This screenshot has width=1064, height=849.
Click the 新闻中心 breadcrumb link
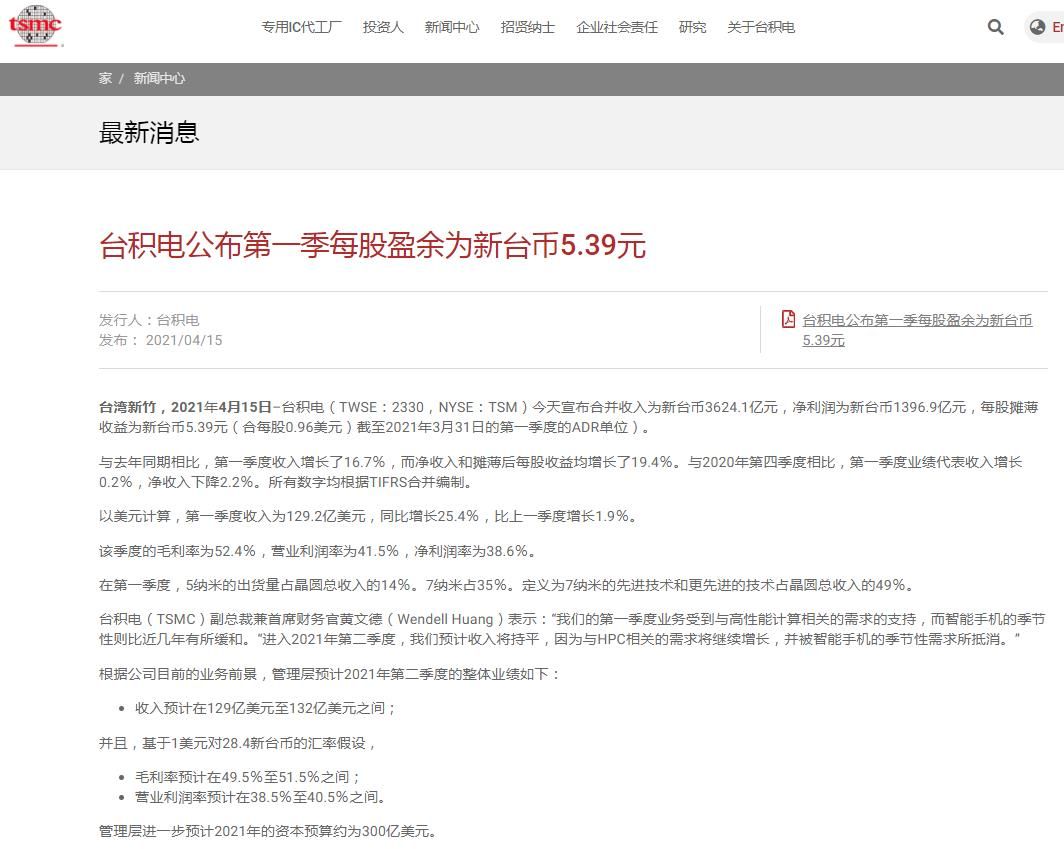pyautogui.click(x=159, y=78)
